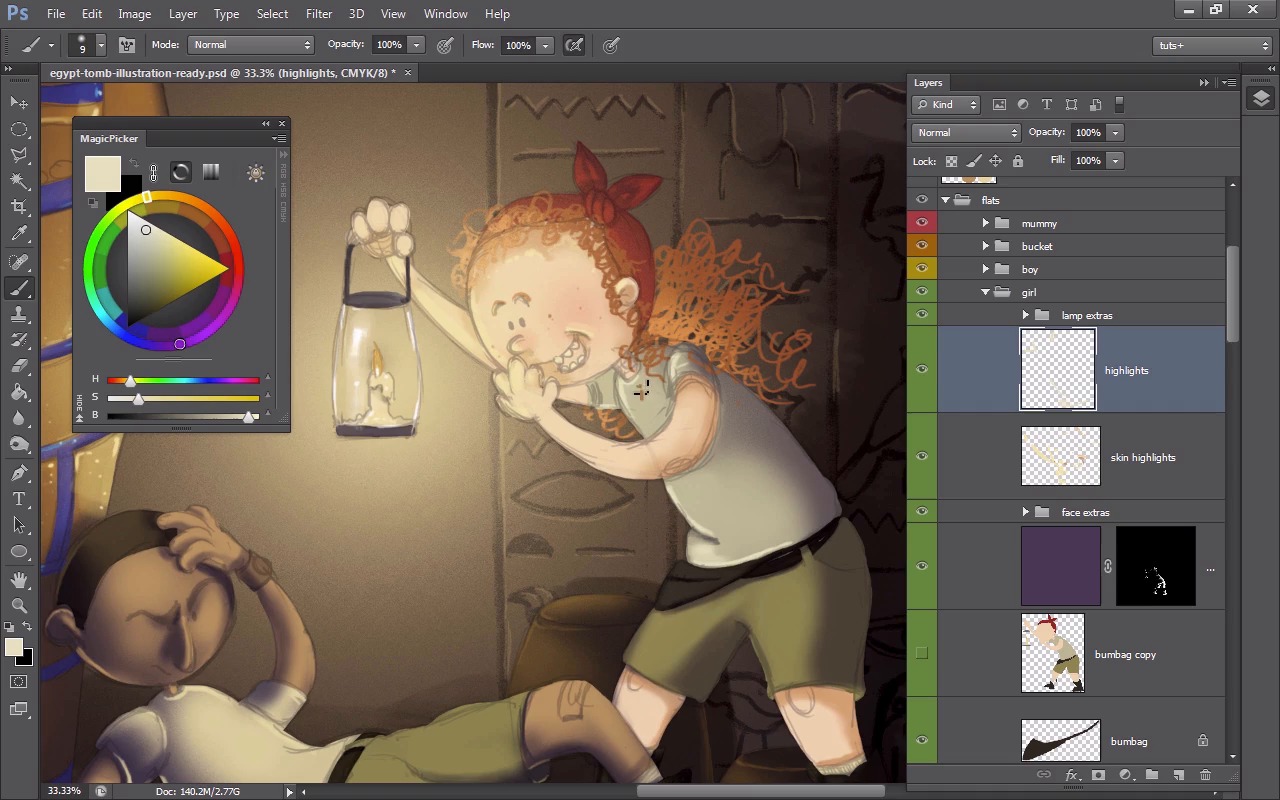Show the bumbag copy layer
This screenshot has width=1280, height=800.
922,653
